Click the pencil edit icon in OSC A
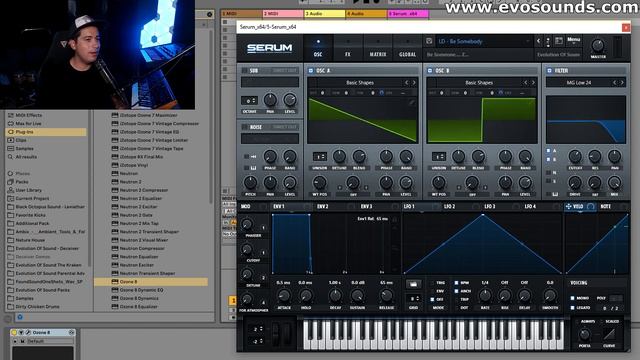This screenshot has height=360, width=640. pyautogui.click(x=411, y=102)
